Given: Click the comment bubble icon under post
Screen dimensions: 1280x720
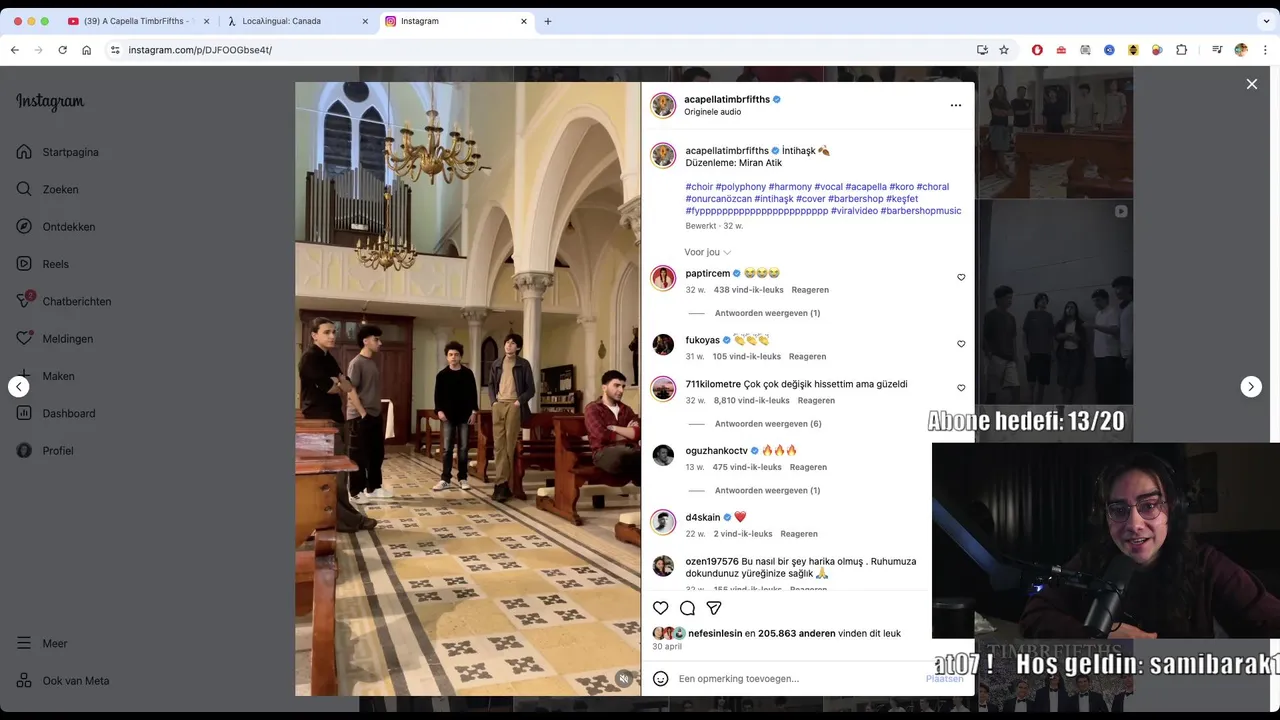Looking at the screenshot, I should [687, 608].
